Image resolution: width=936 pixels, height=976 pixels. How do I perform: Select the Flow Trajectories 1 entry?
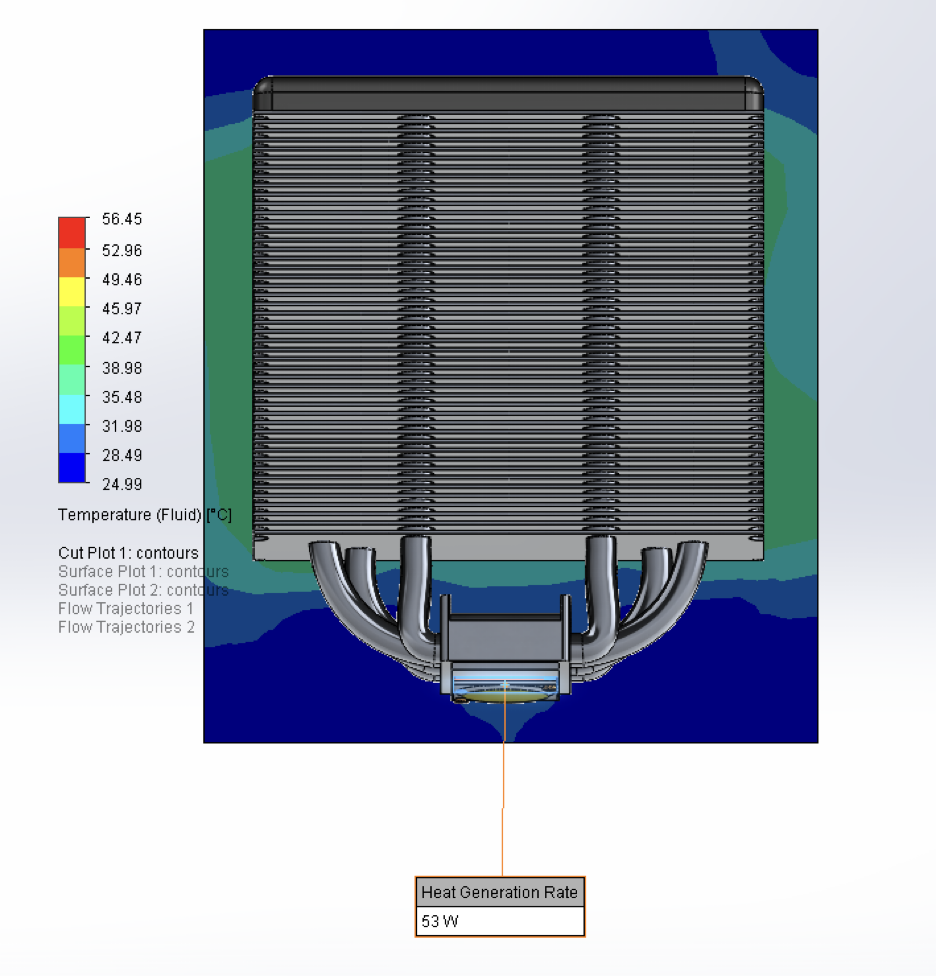pyautogui.click(x=126, y=608)
